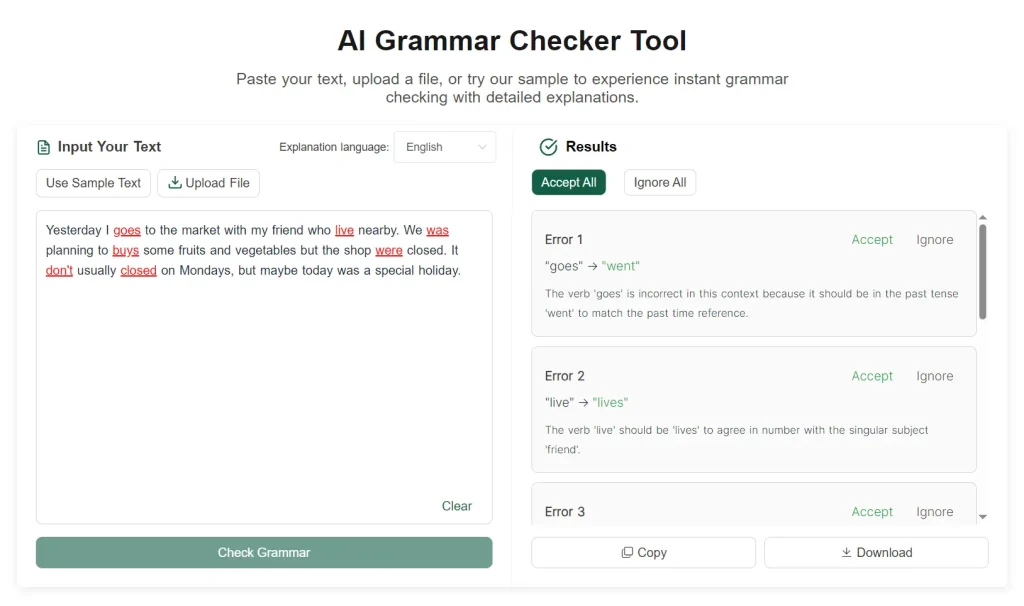Click the scrollbar up arrow in Results panel

pyautogui.click(x=982, y=216)
